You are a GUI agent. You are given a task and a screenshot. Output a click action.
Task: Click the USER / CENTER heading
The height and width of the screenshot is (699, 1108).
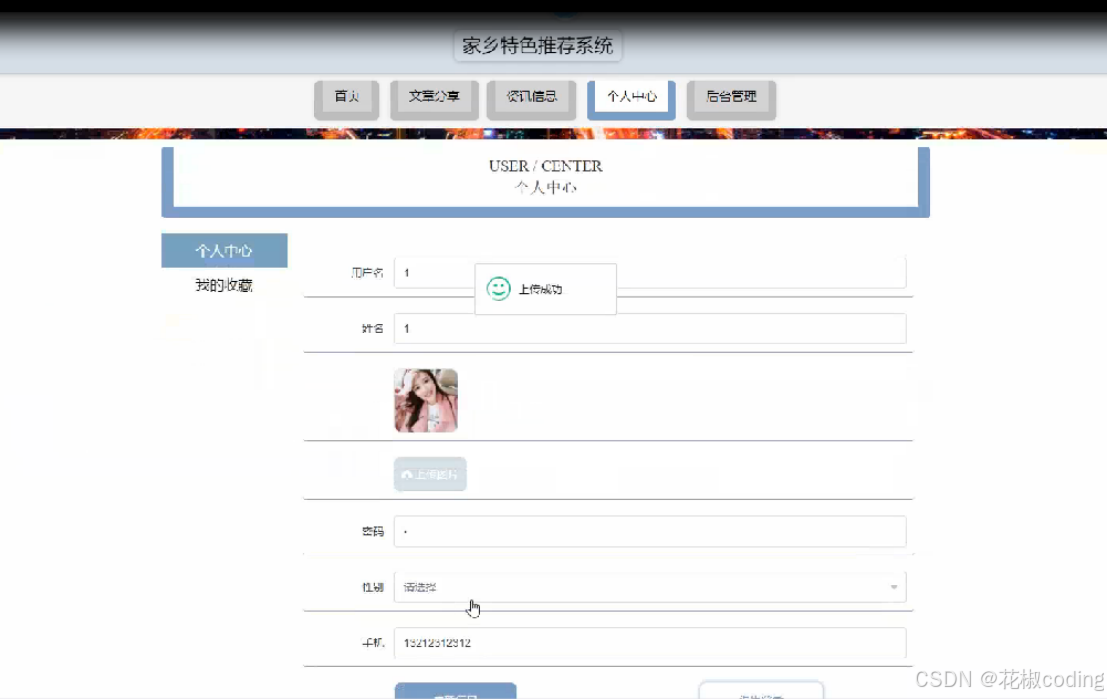[x=546, y=166]
